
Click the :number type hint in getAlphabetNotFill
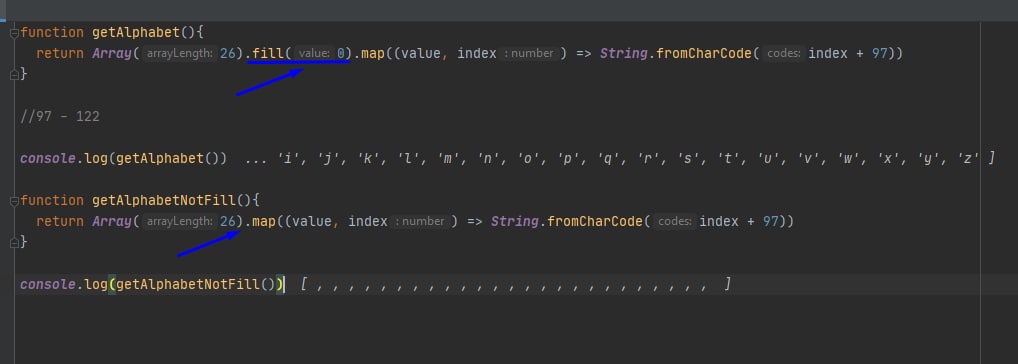(420, 221)
